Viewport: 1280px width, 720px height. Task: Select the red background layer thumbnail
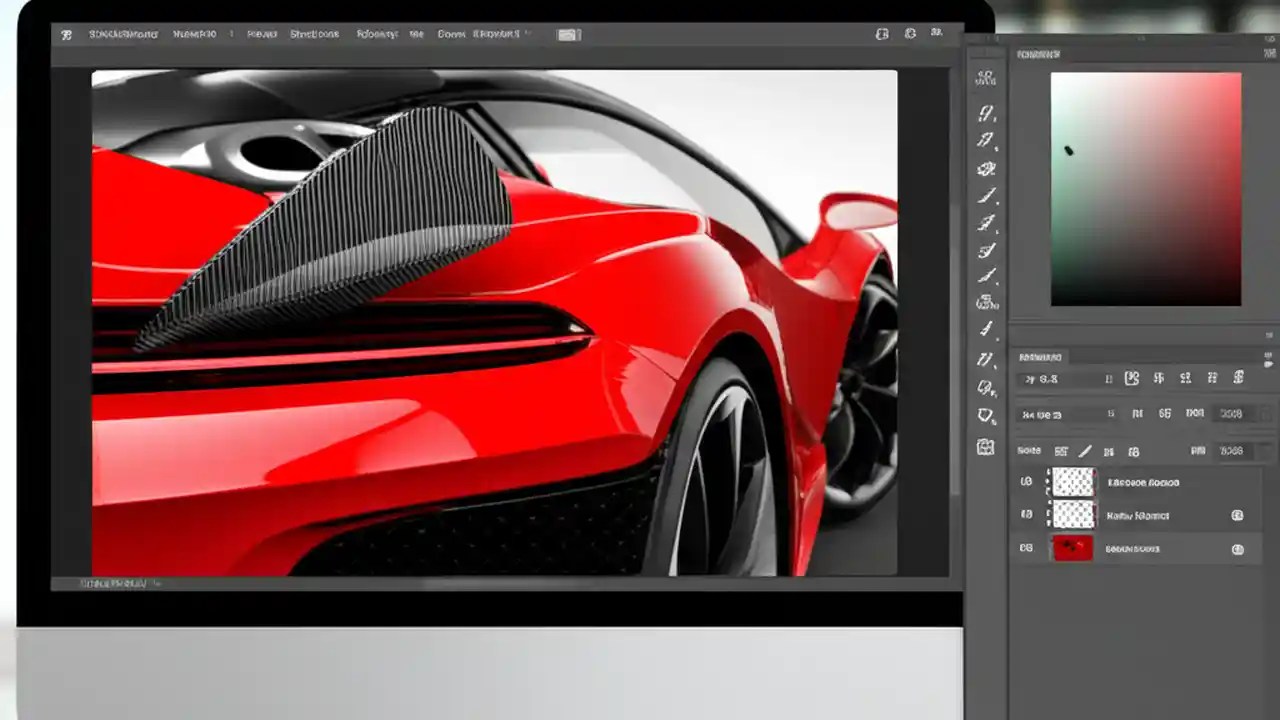pyautogui.click(x=1072, y=548)
